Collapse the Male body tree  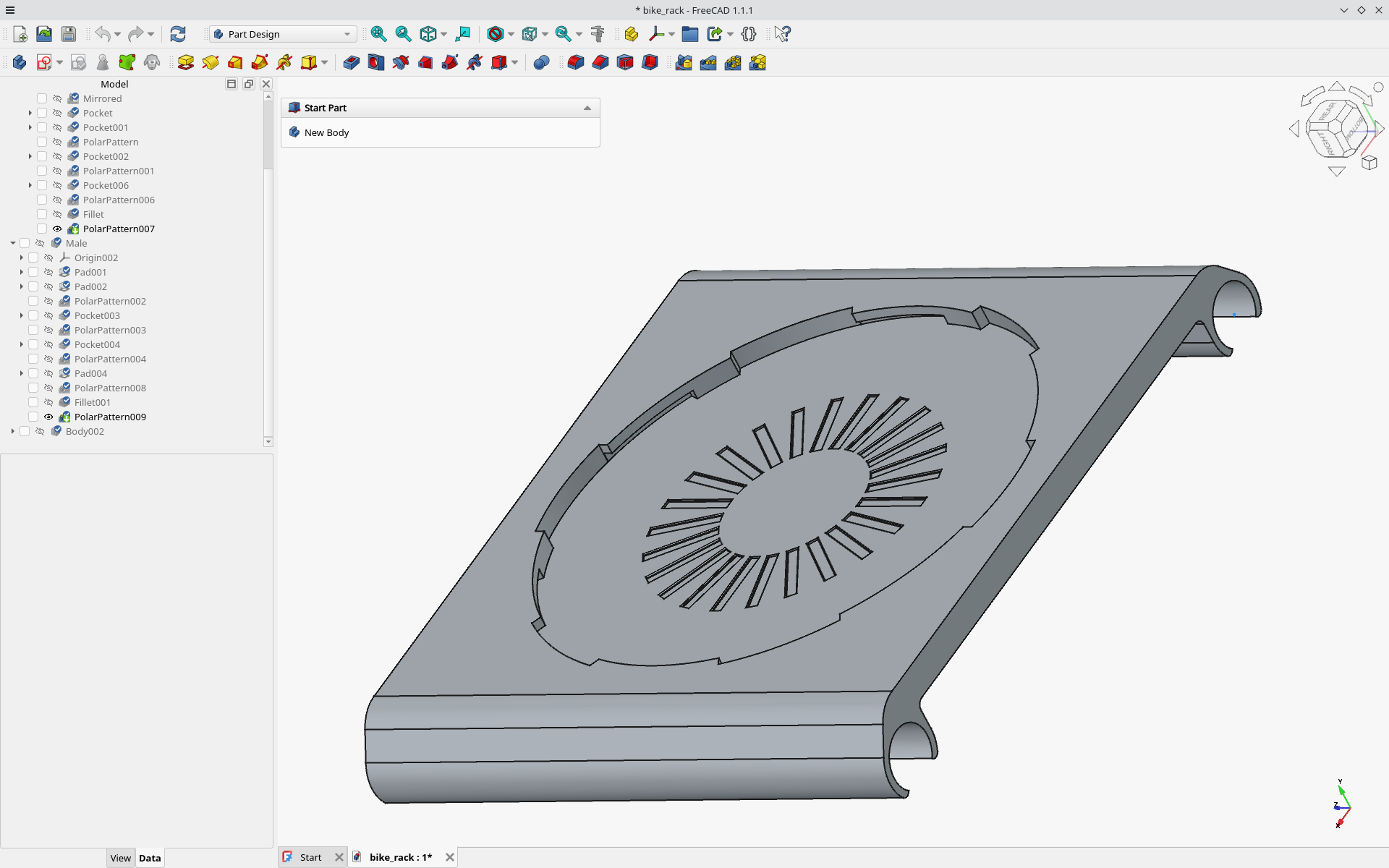[13, 243]
